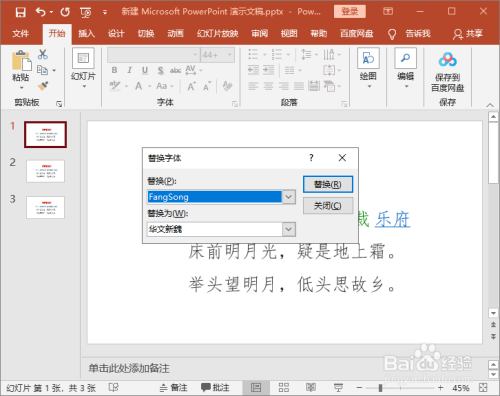Switch to Slide Sorter view icon

[x=284, y=388]
